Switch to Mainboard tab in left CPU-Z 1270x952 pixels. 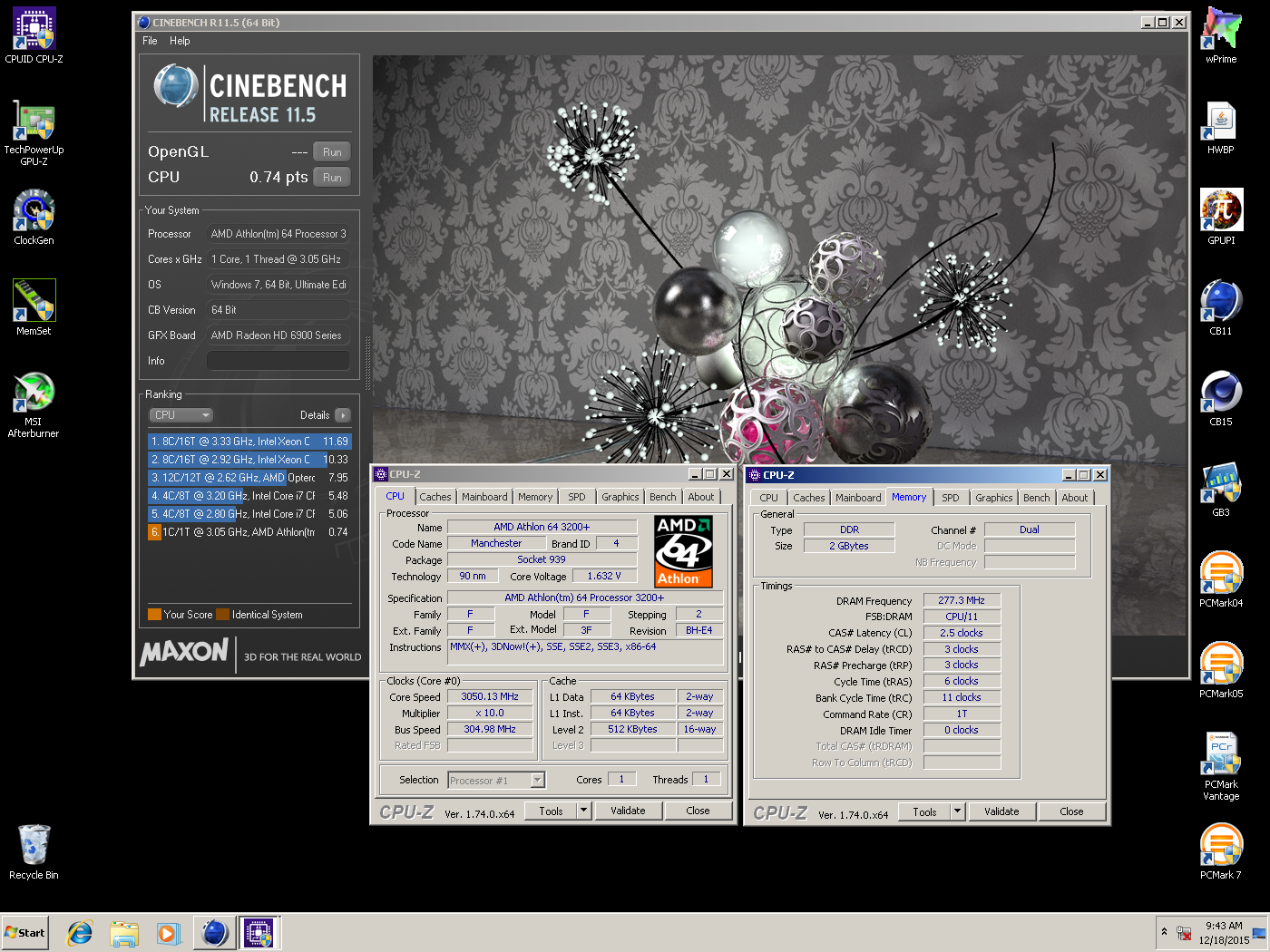[484, 497]
